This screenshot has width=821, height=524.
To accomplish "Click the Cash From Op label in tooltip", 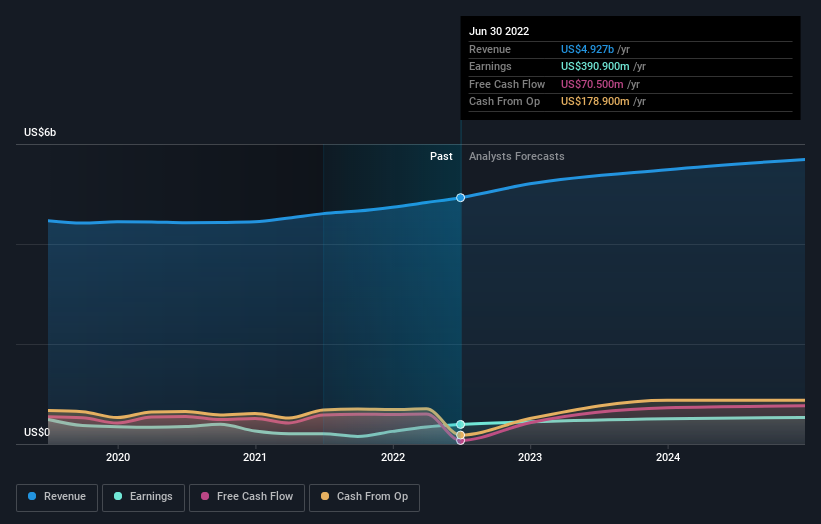I will click(x=504, y=102).
